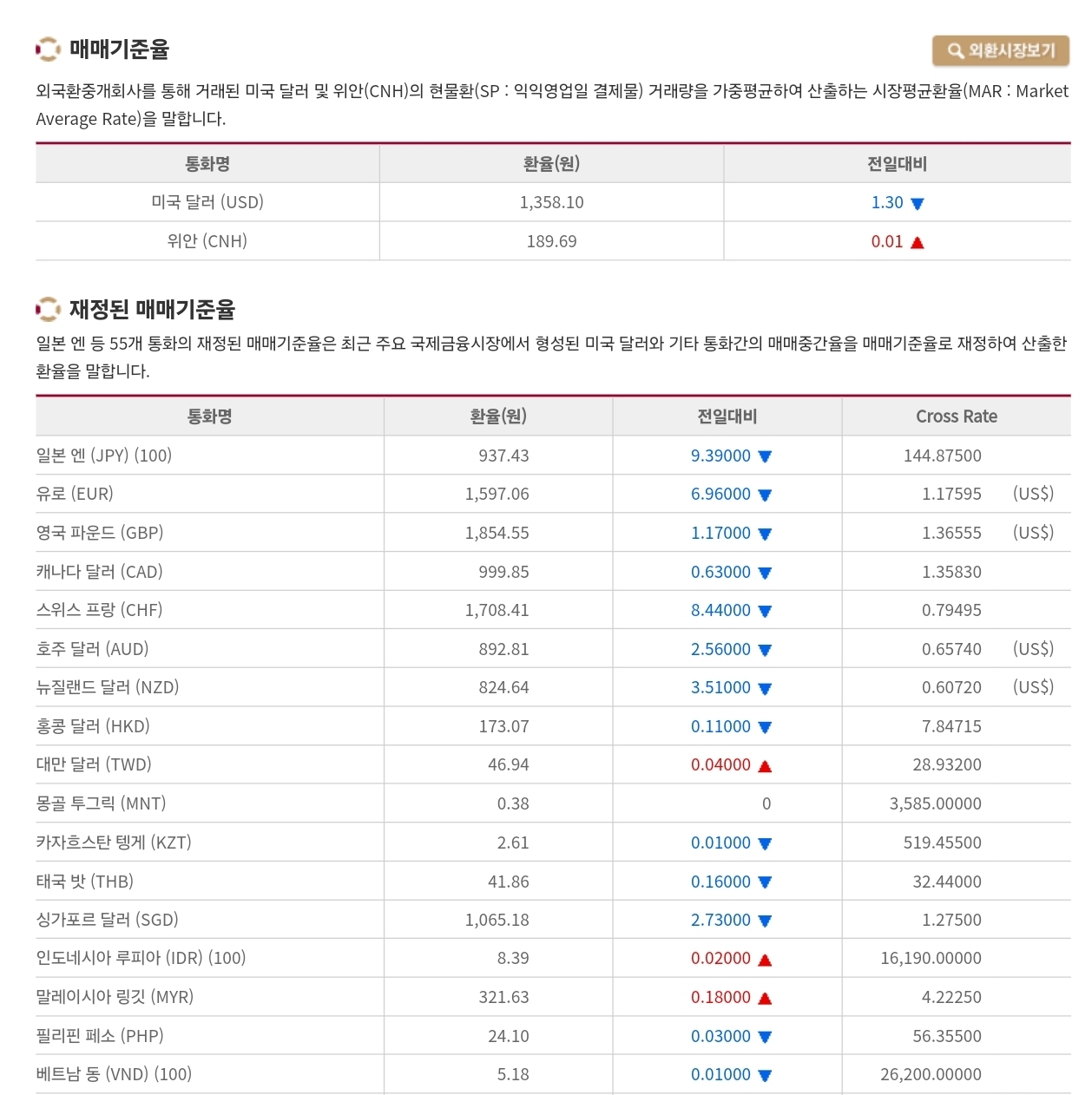Image resolution: width=1092 pixels, height=1095 pixels.
Task: Click the cross rate 7.84715
Action: tap(951, 726)
